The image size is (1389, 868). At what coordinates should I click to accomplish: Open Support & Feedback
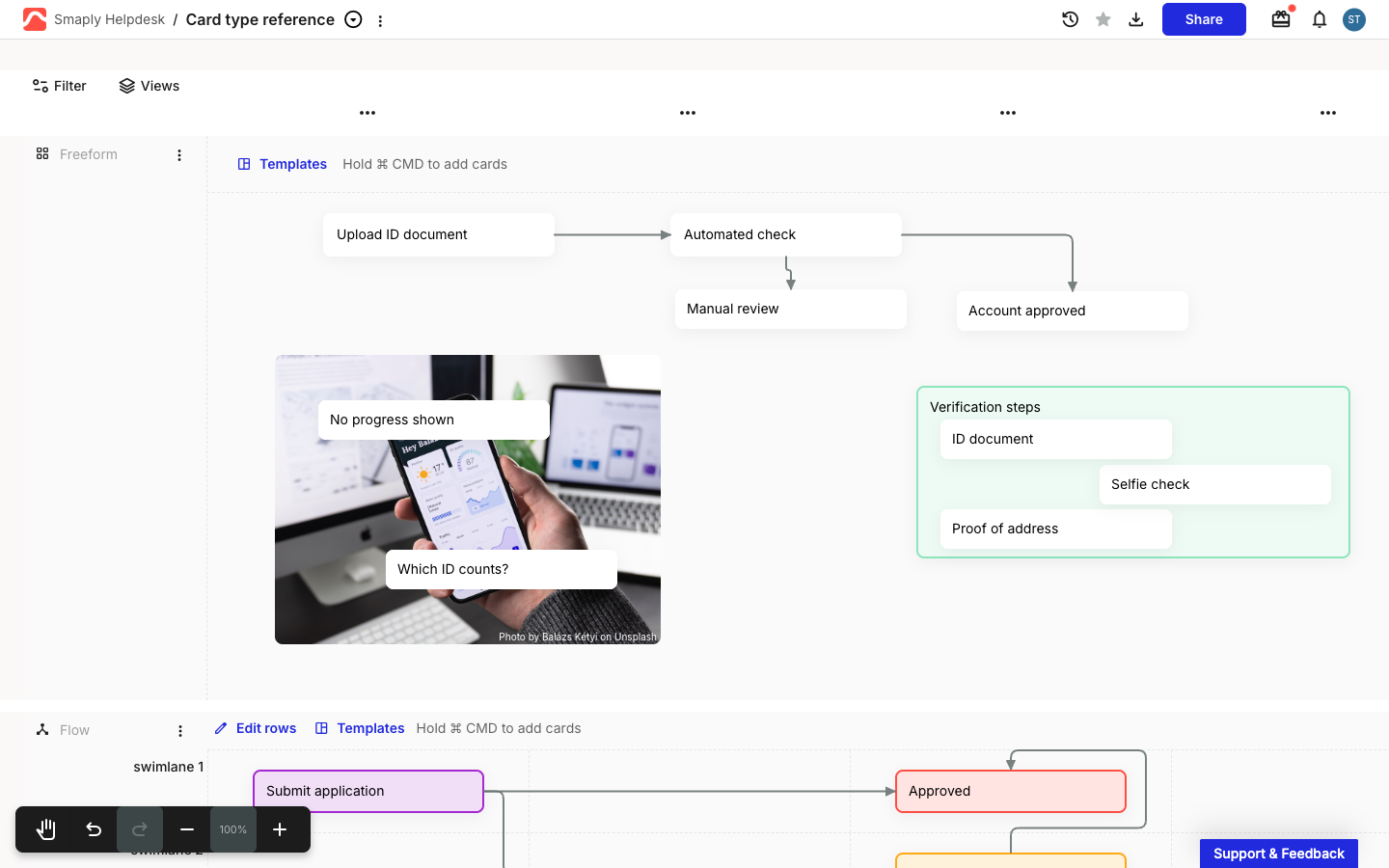(x=1279, y=854)
